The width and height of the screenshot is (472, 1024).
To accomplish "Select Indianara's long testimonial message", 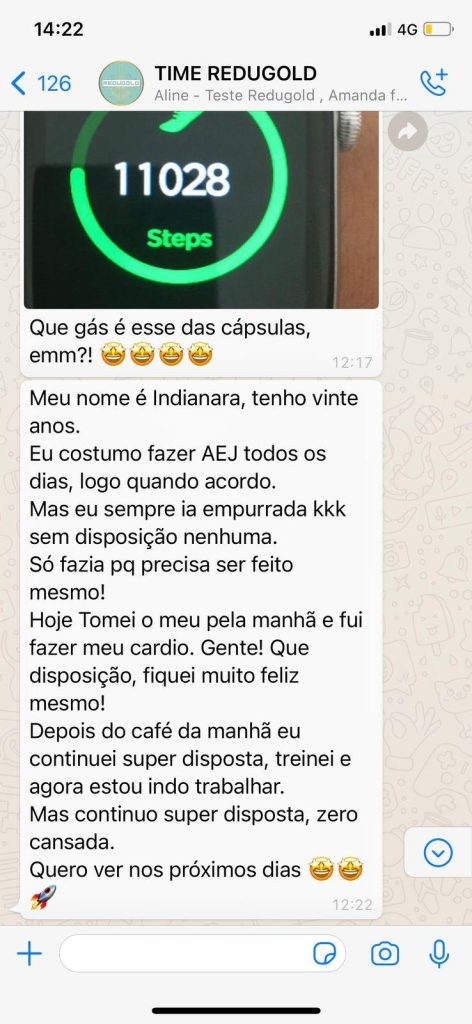I will [x=201, y=650].
